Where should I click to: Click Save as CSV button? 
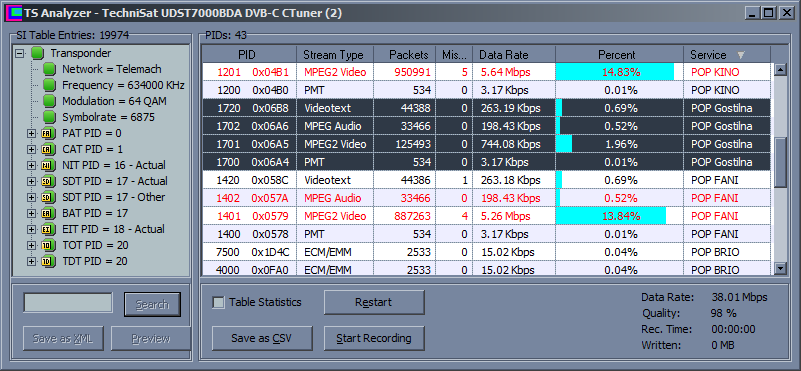click(x=262, y=338)
